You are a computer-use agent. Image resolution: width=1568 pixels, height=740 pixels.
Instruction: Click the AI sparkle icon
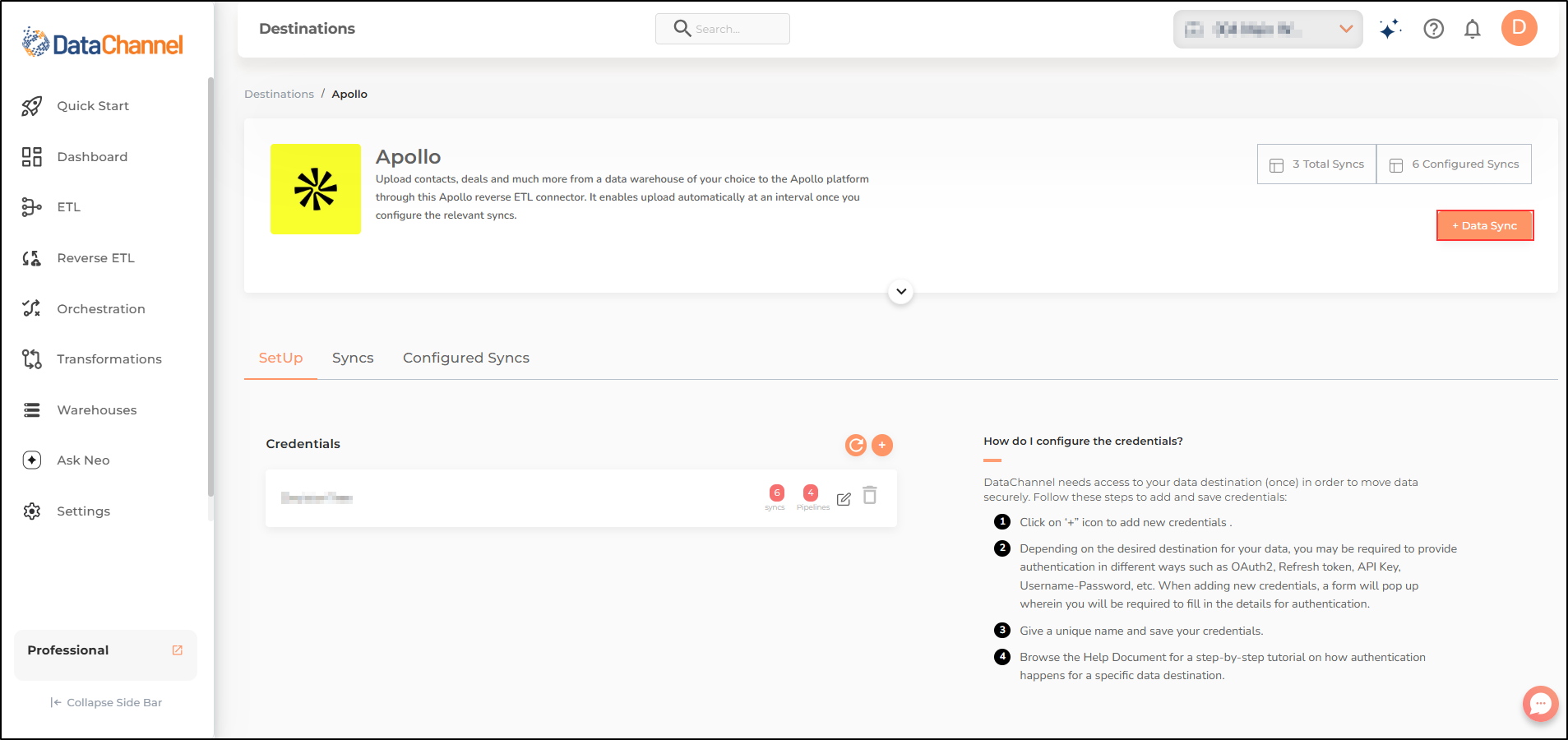1390,30
